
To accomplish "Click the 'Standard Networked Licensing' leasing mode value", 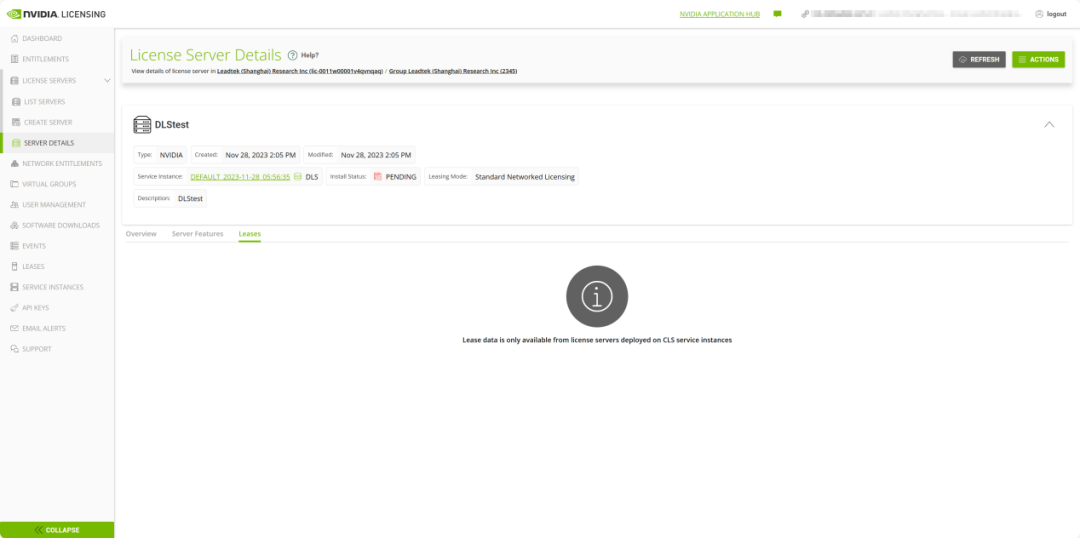I will pyautogui.click(x=525, y=177).
